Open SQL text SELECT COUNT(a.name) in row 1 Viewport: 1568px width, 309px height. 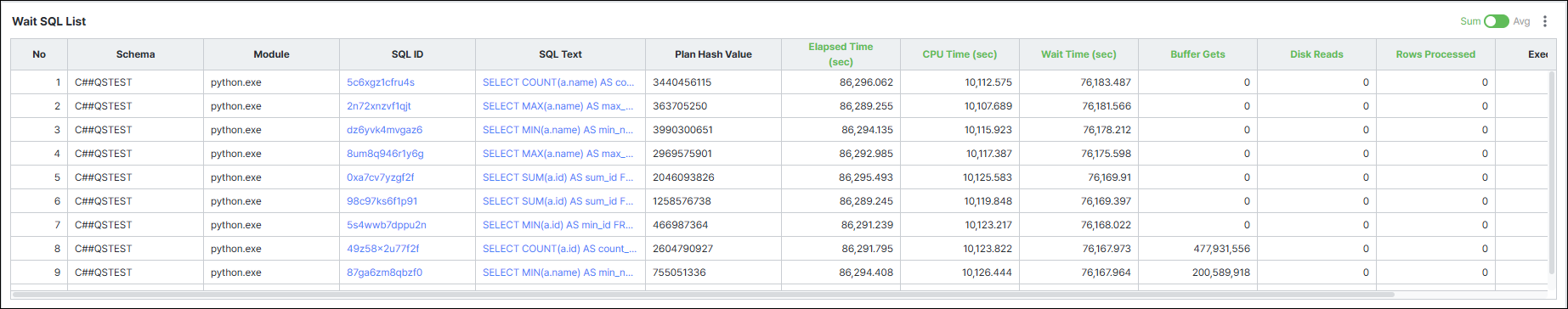pos(558,82)
